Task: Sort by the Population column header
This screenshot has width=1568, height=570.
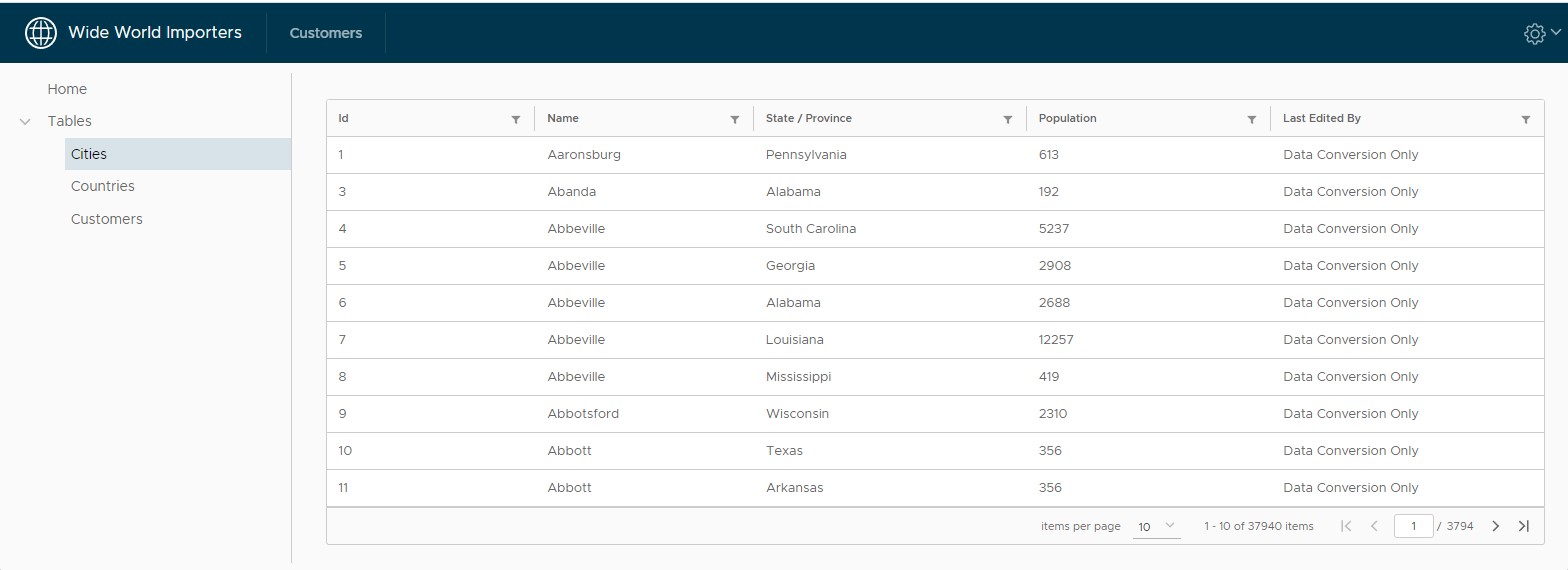Action: pyautogui.click(x=1067, y=118)
